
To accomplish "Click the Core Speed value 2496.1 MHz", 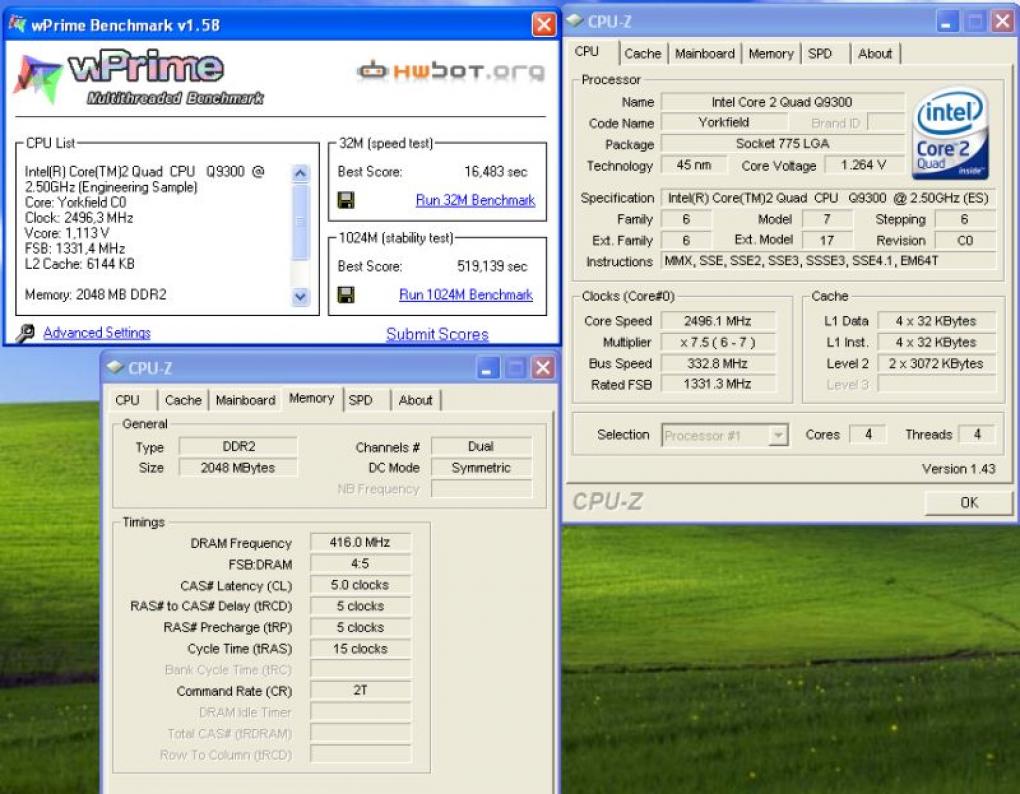I will (718, 321).
